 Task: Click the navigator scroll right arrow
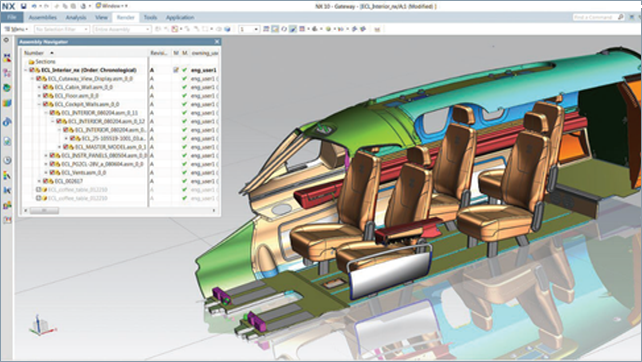point(214,210)
